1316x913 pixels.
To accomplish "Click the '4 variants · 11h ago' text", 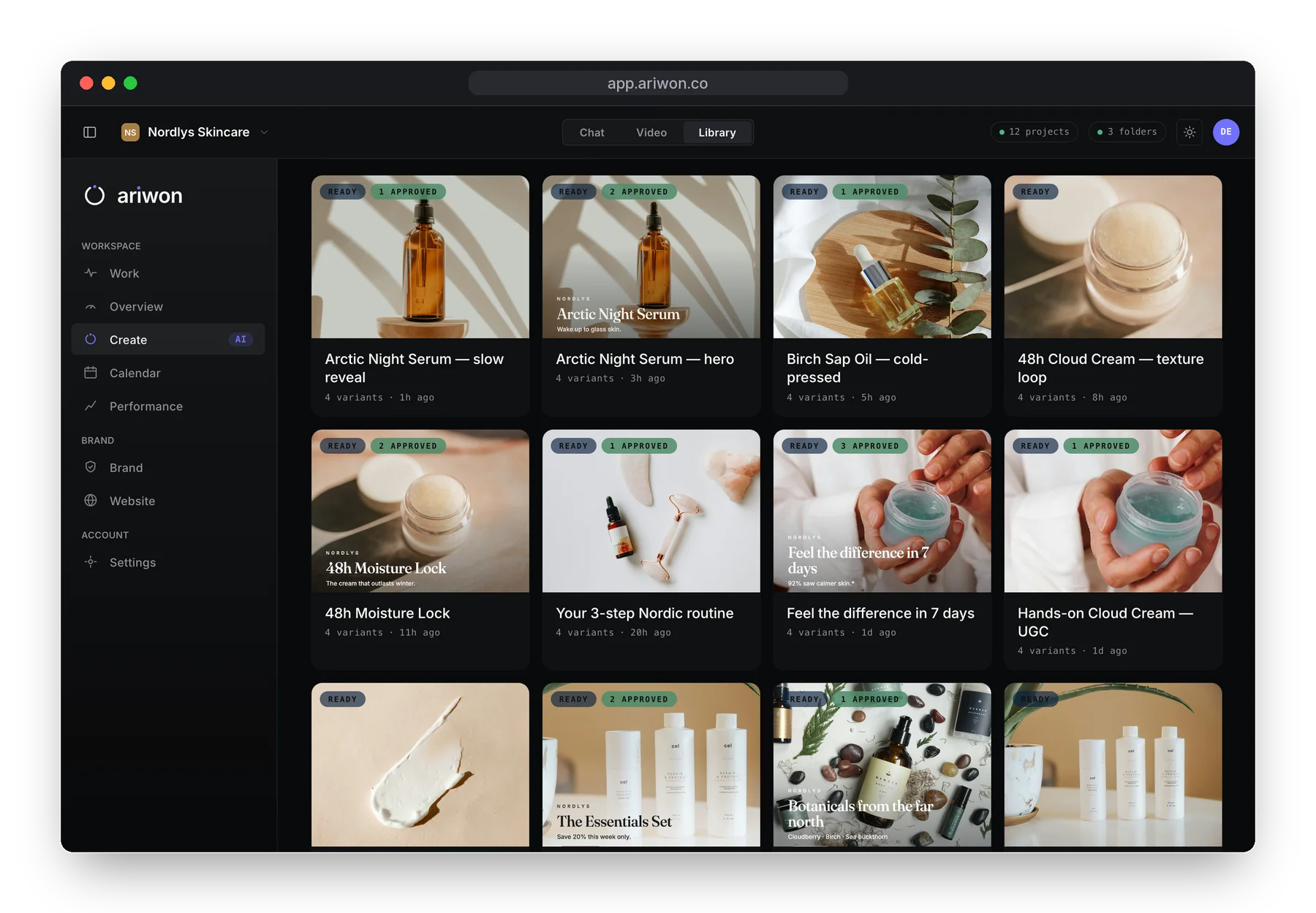I will (382, 632).
